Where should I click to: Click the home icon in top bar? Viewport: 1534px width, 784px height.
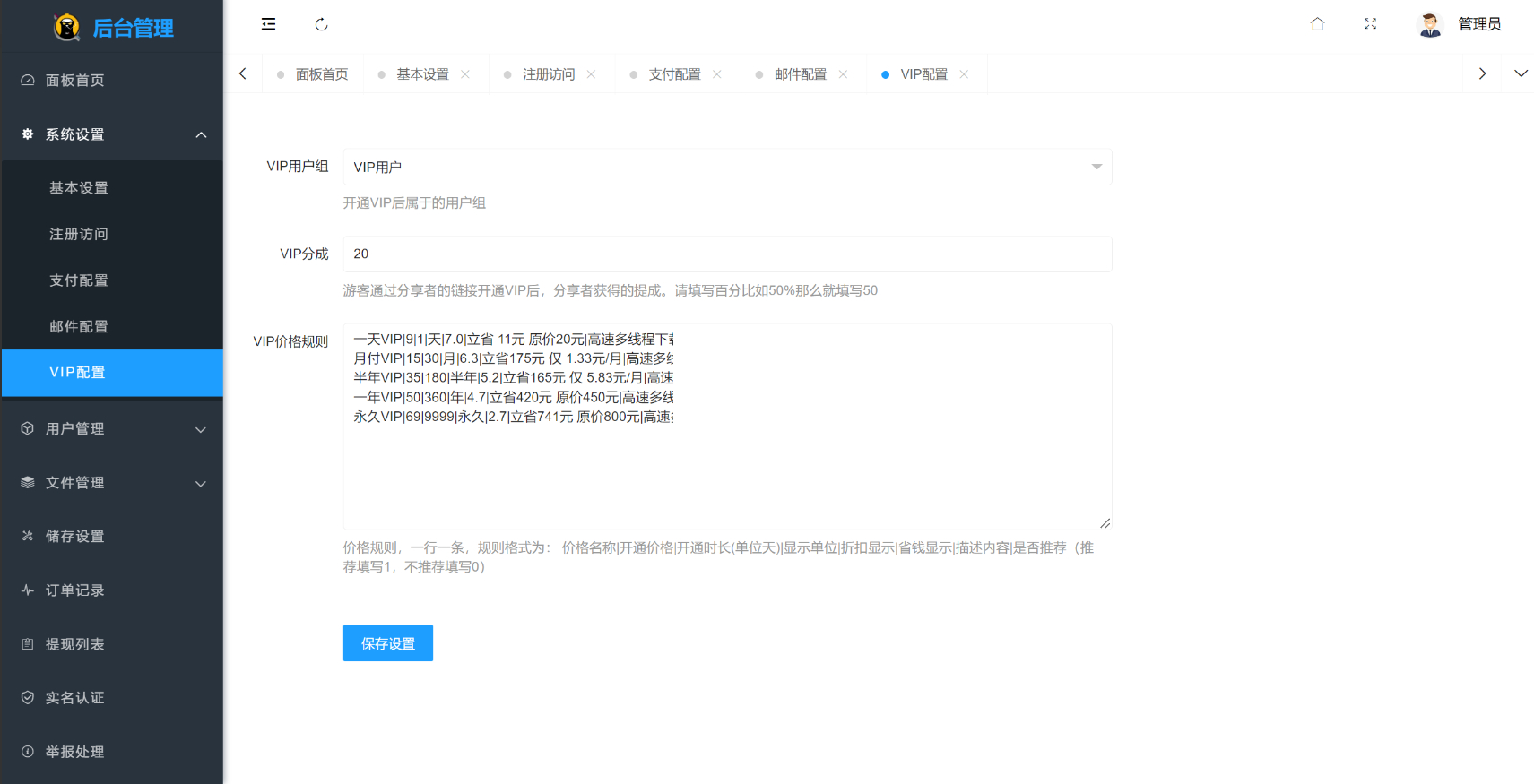pos(1317,24)
